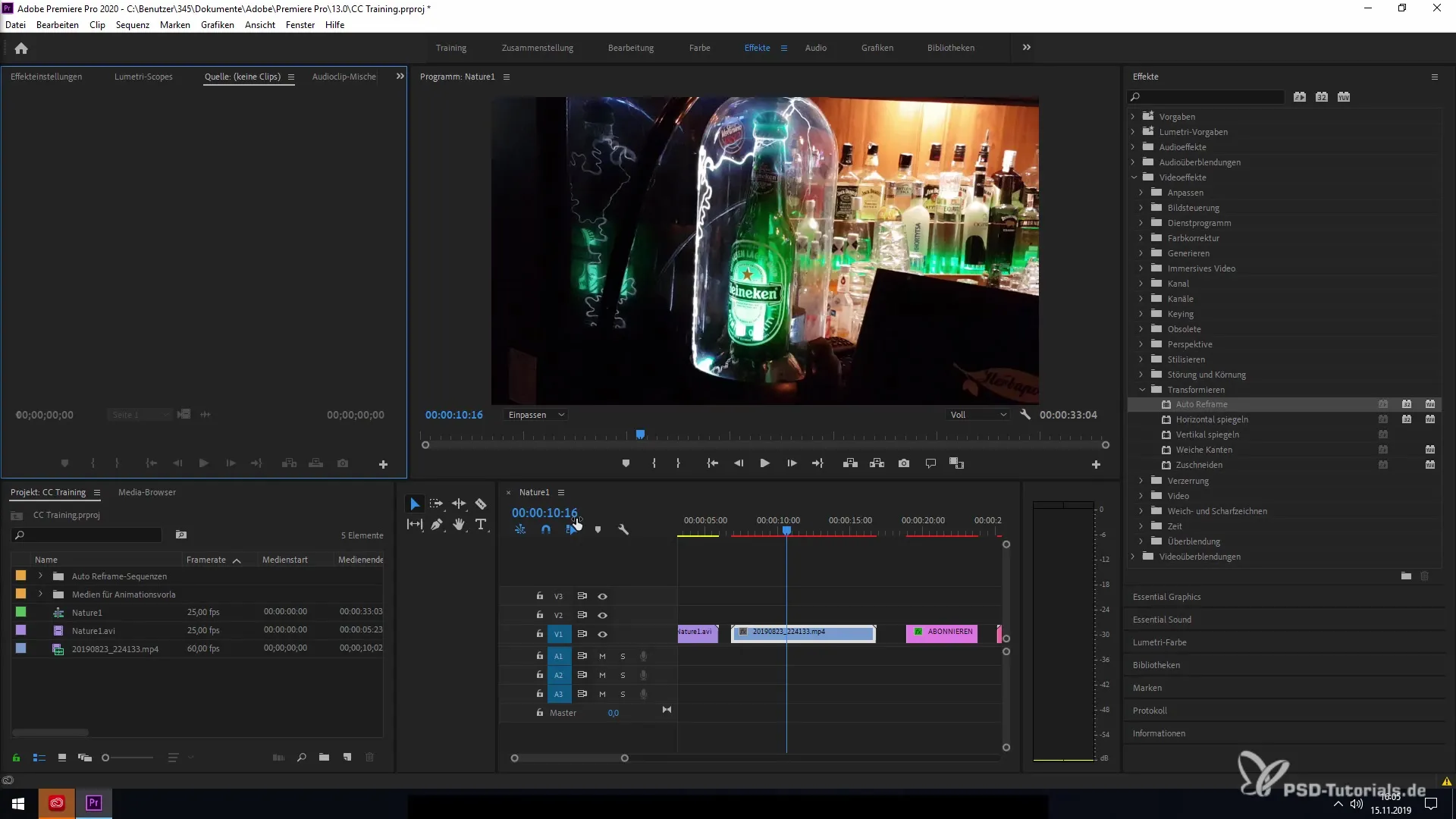Open the Essential Graphics panel
This screenshot has width=1456, height=819.
click(1166, 597)
